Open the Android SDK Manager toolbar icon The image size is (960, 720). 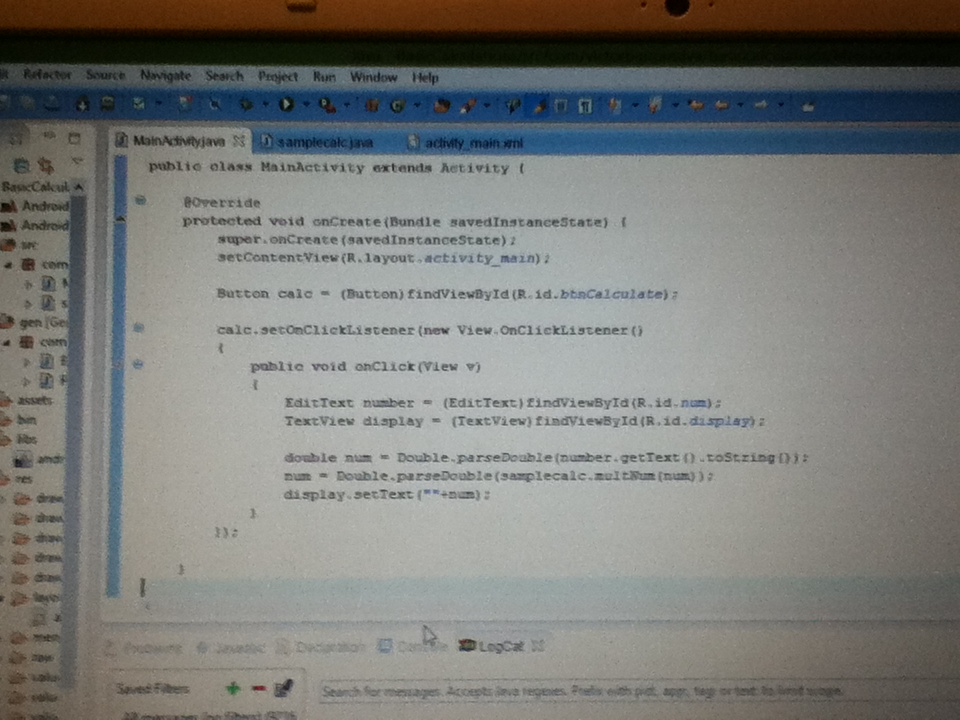83,105
